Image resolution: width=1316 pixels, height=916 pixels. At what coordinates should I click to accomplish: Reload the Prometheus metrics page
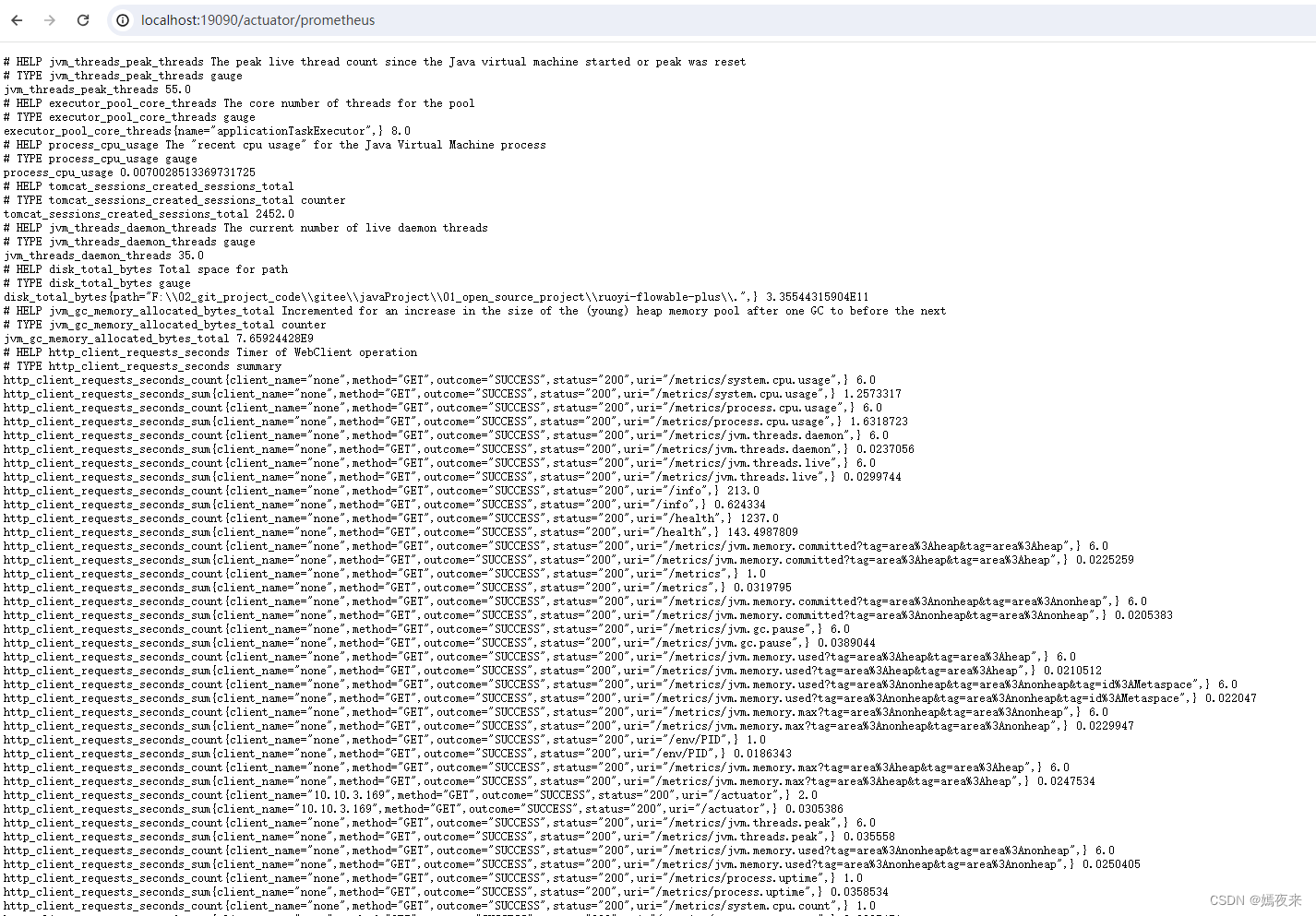83,20
